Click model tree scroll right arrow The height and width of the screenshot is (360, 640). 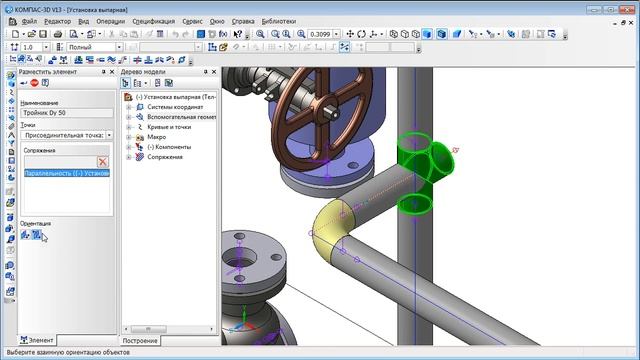[211, 329]
